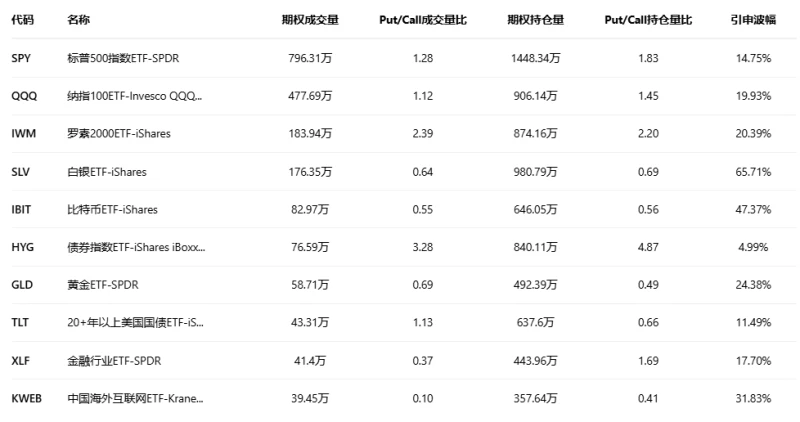The image size is (800, 422).
Task: Click the 期权成交量 column header
Action: tap(309, 20)
